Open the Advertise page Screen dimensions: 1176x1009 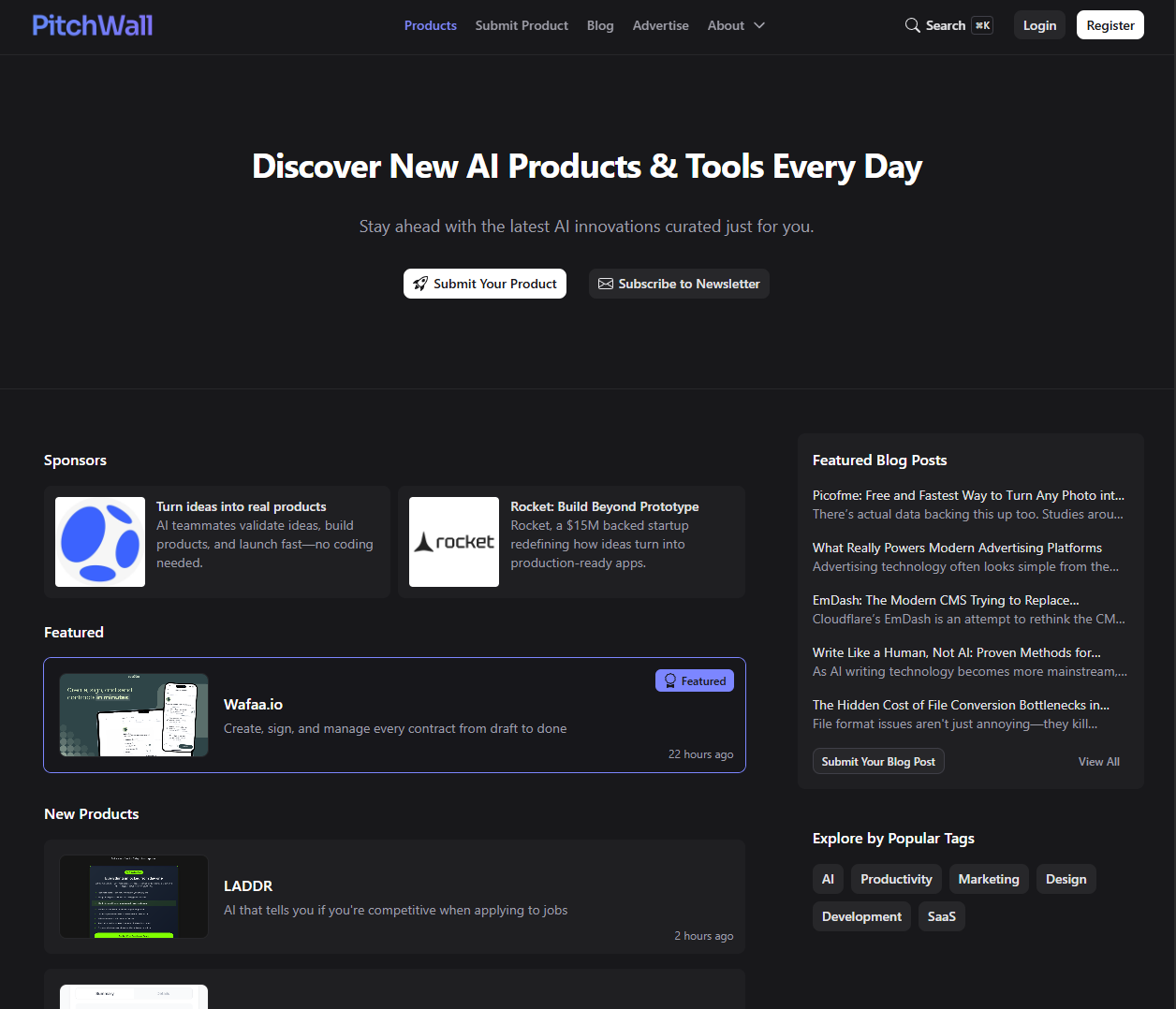[x=660, y=25]
